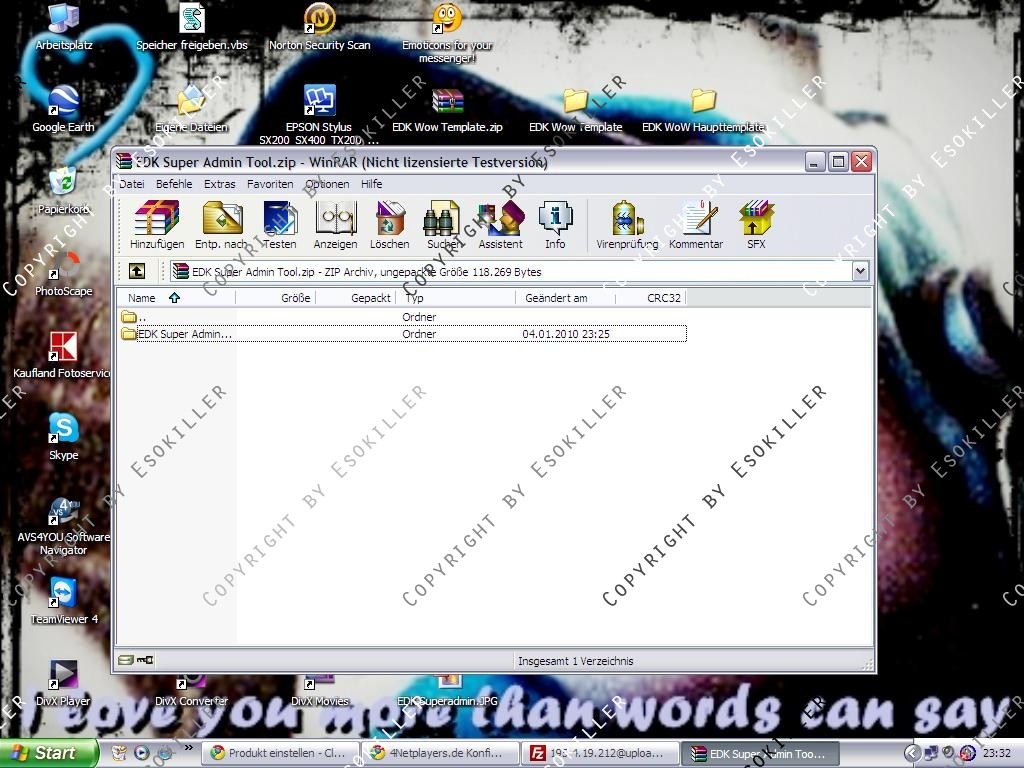Select the EDK Super Admin folder row
Screen dimensions: 1024x768
pyautogui.click(x=402, y=334)
